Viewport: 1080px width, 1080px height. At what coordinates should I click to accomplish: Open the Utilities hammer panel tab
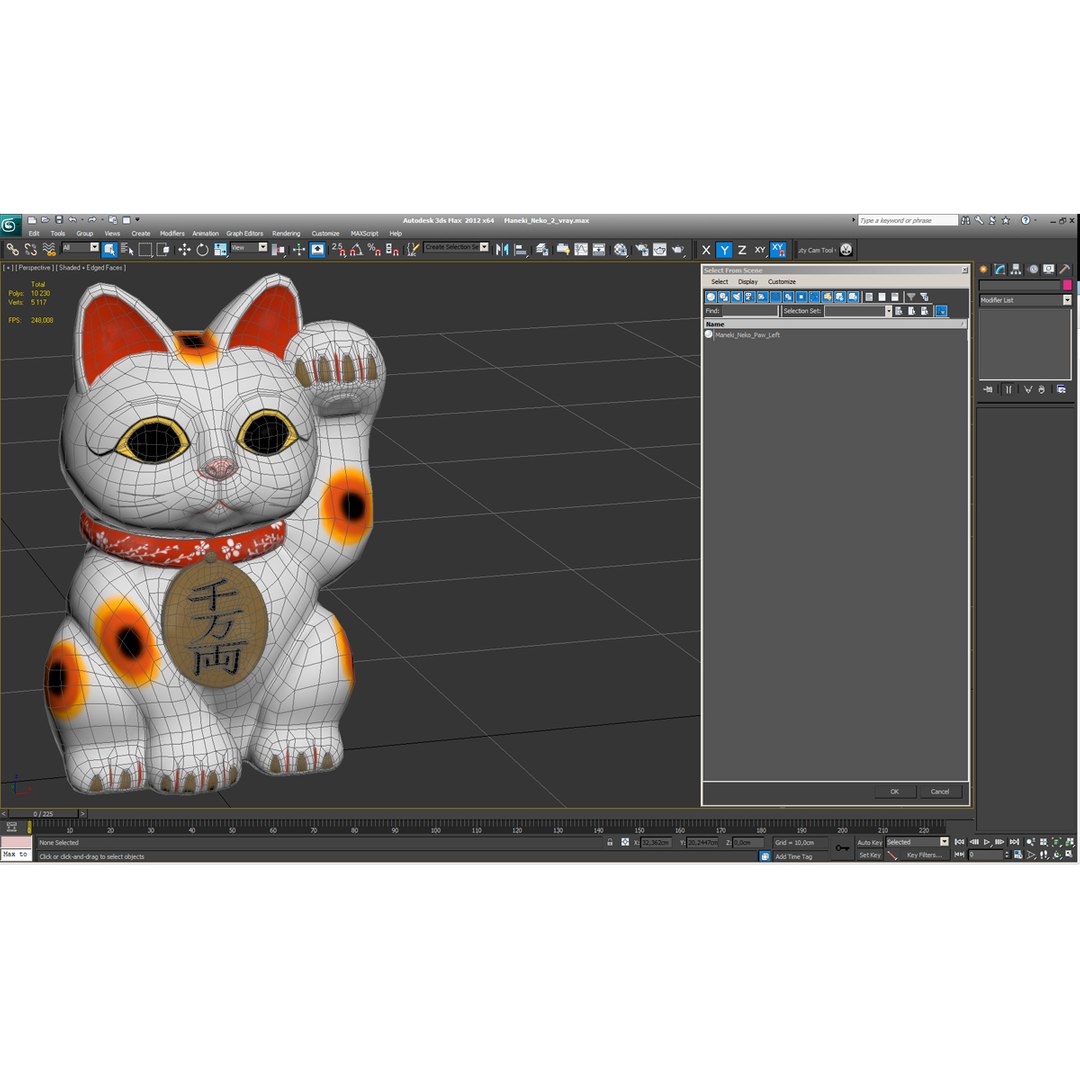(x=1064, y=269)
